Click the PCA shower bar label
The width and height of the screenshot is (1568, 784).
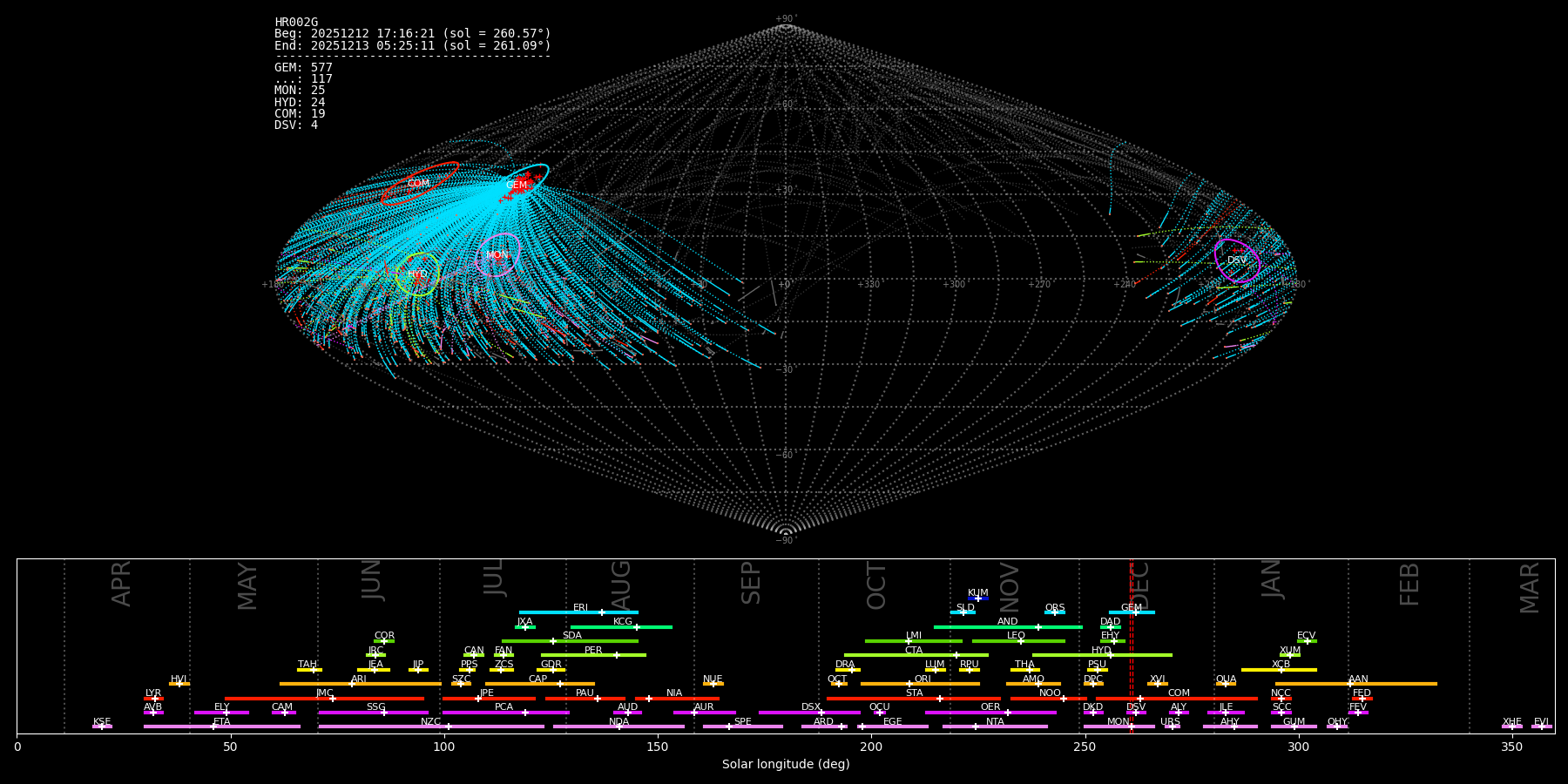coord(504,707)
